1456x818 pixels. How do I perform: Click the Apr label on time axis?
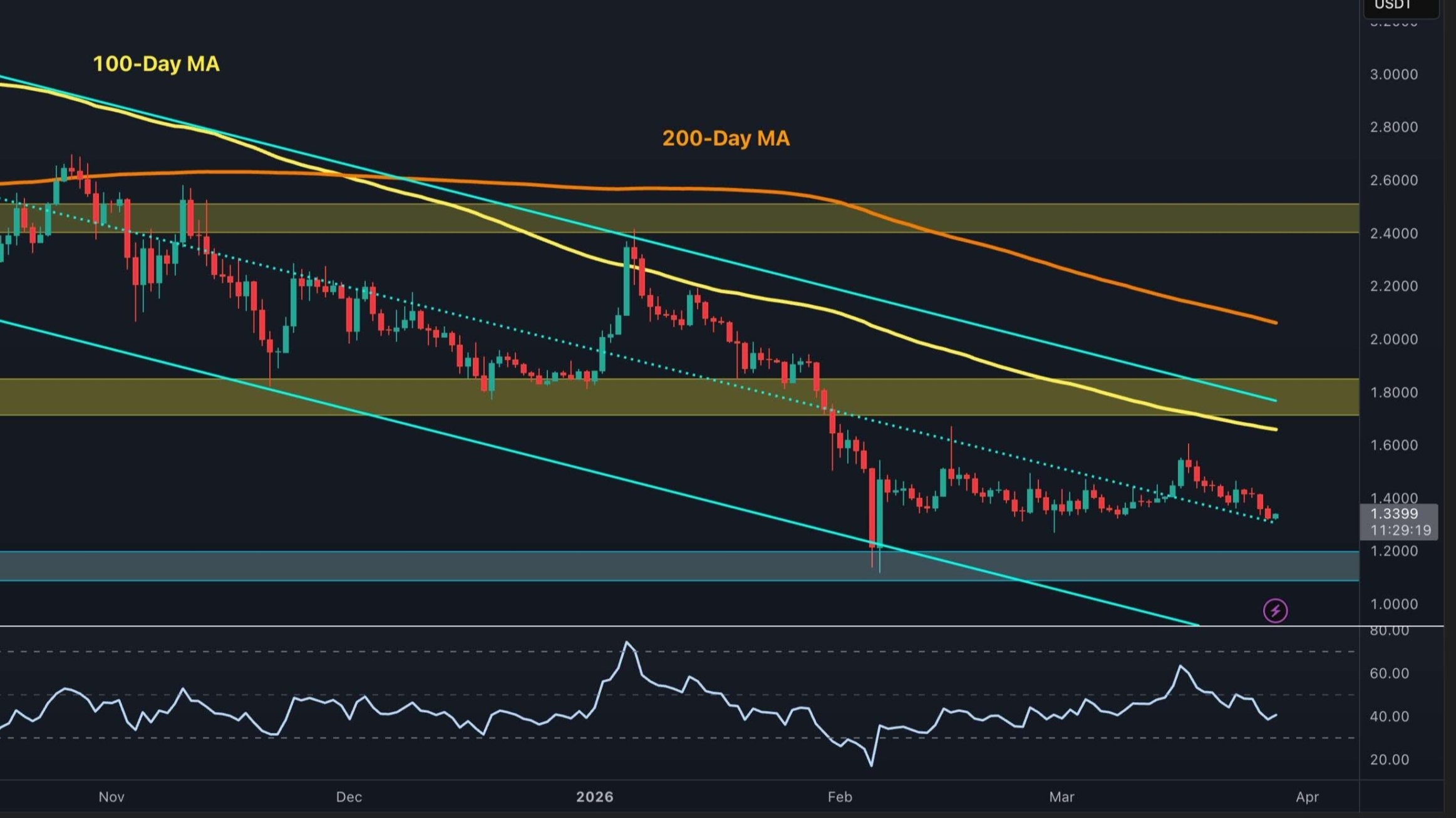(x=1307, y=797)
